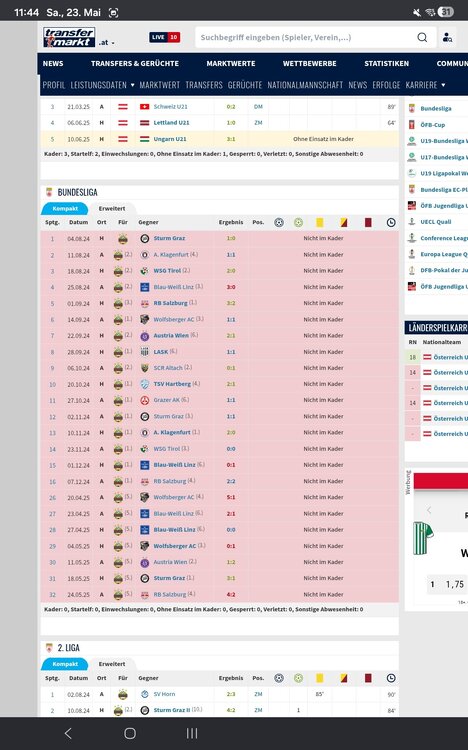Open the Bundesliga section crest icon

[x=49, y=192]
